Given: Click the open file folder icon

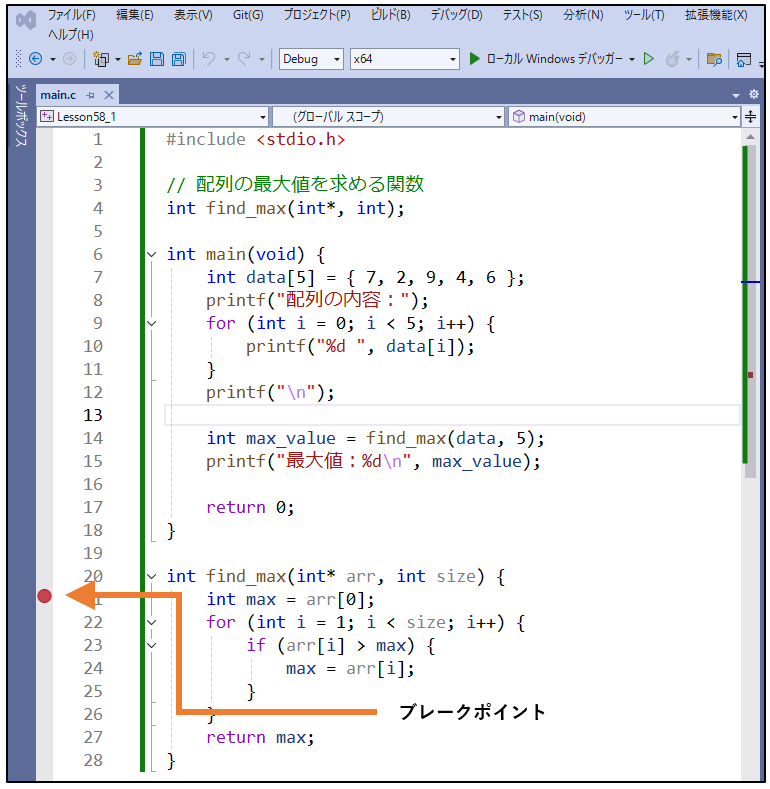Looking at the screenshot, I should [x=135, y=59].
